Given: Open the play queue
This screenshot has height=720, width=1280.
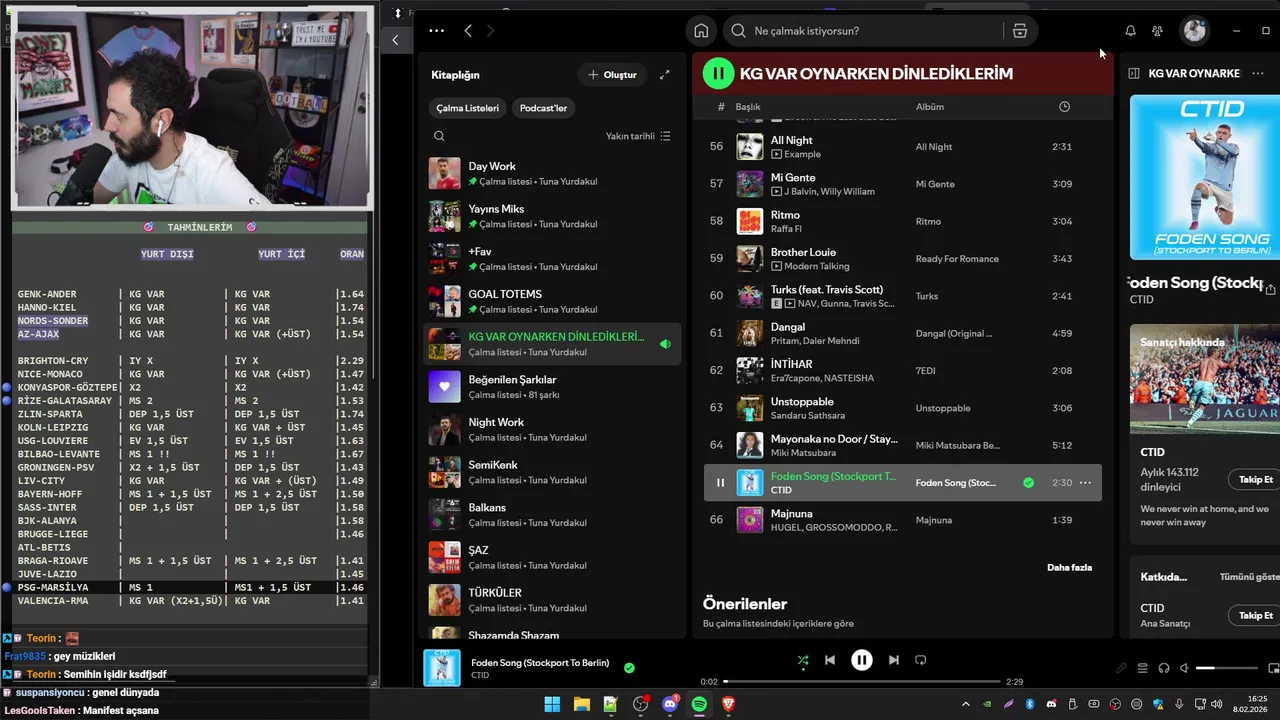Looking at the screenshot, I should (x=1143, y=668).
